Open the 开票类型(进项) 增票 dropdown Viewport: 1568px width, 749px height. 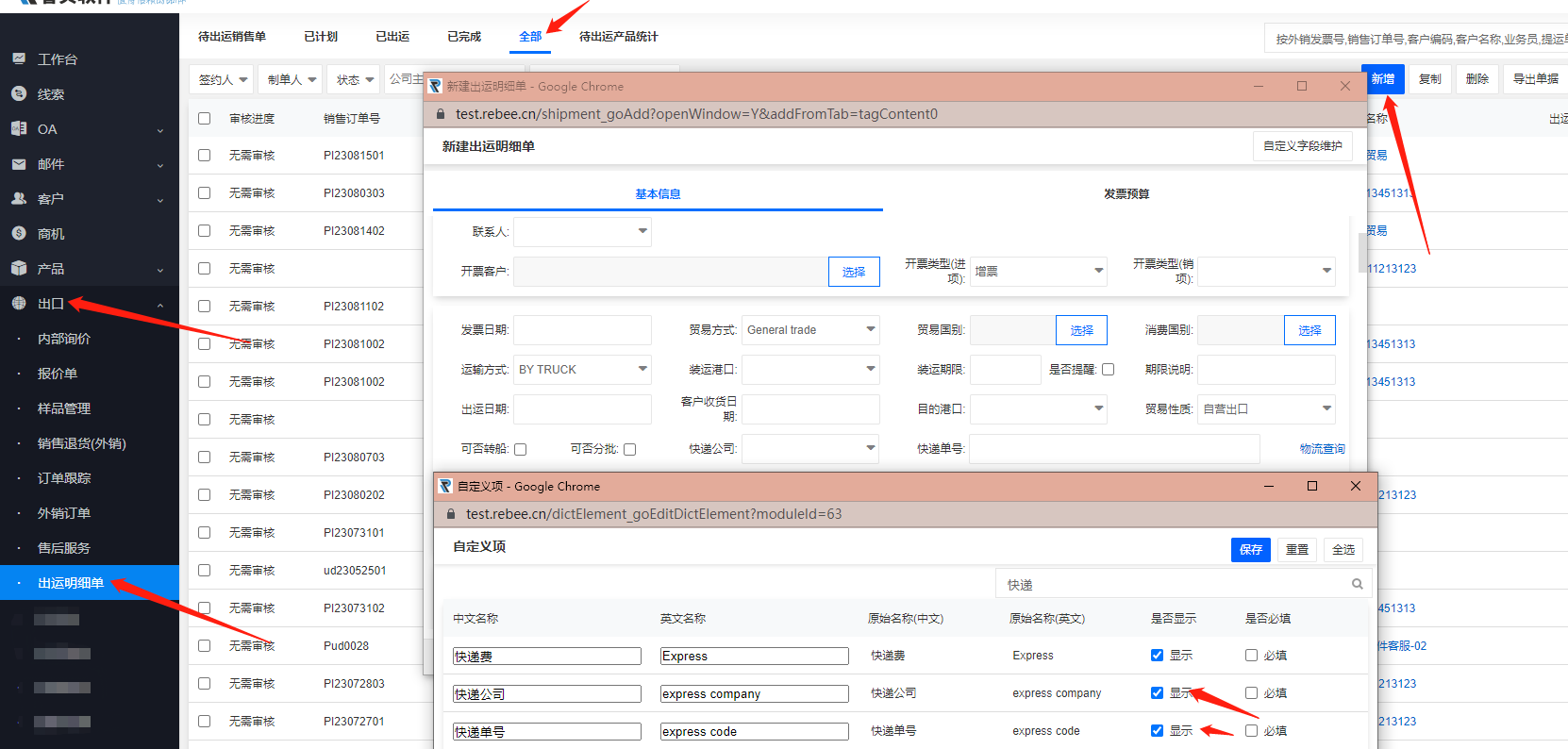tap(1039, 271)
